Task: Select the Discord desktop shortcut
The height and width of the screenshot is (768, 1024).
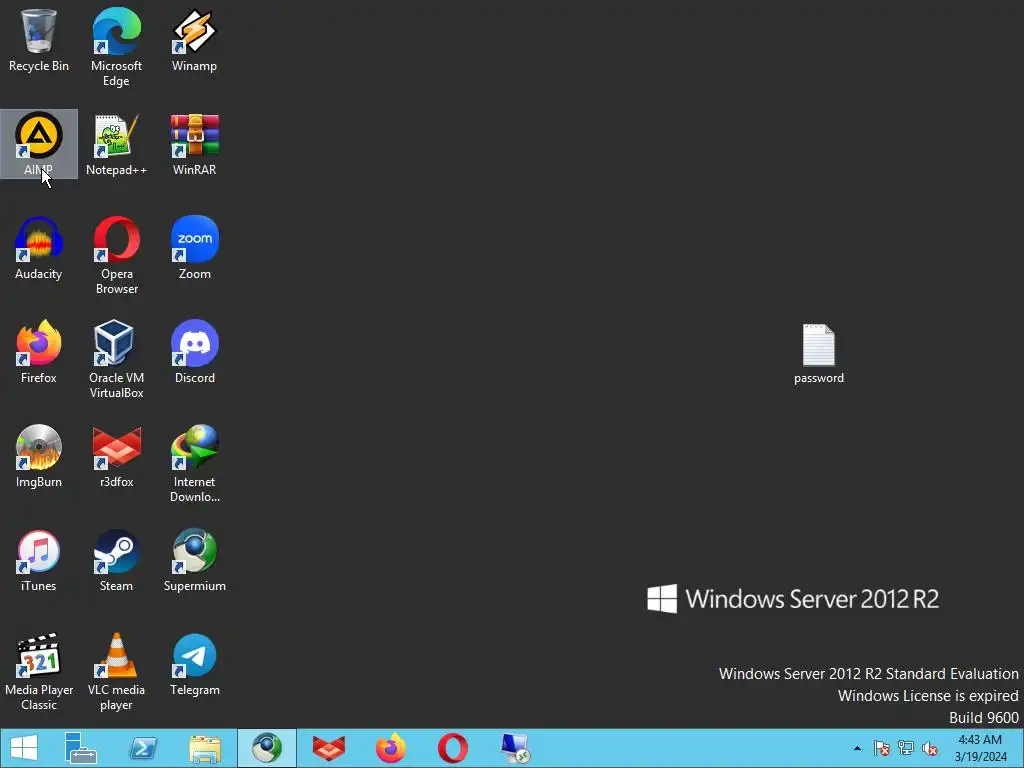Action: (195, 352)
